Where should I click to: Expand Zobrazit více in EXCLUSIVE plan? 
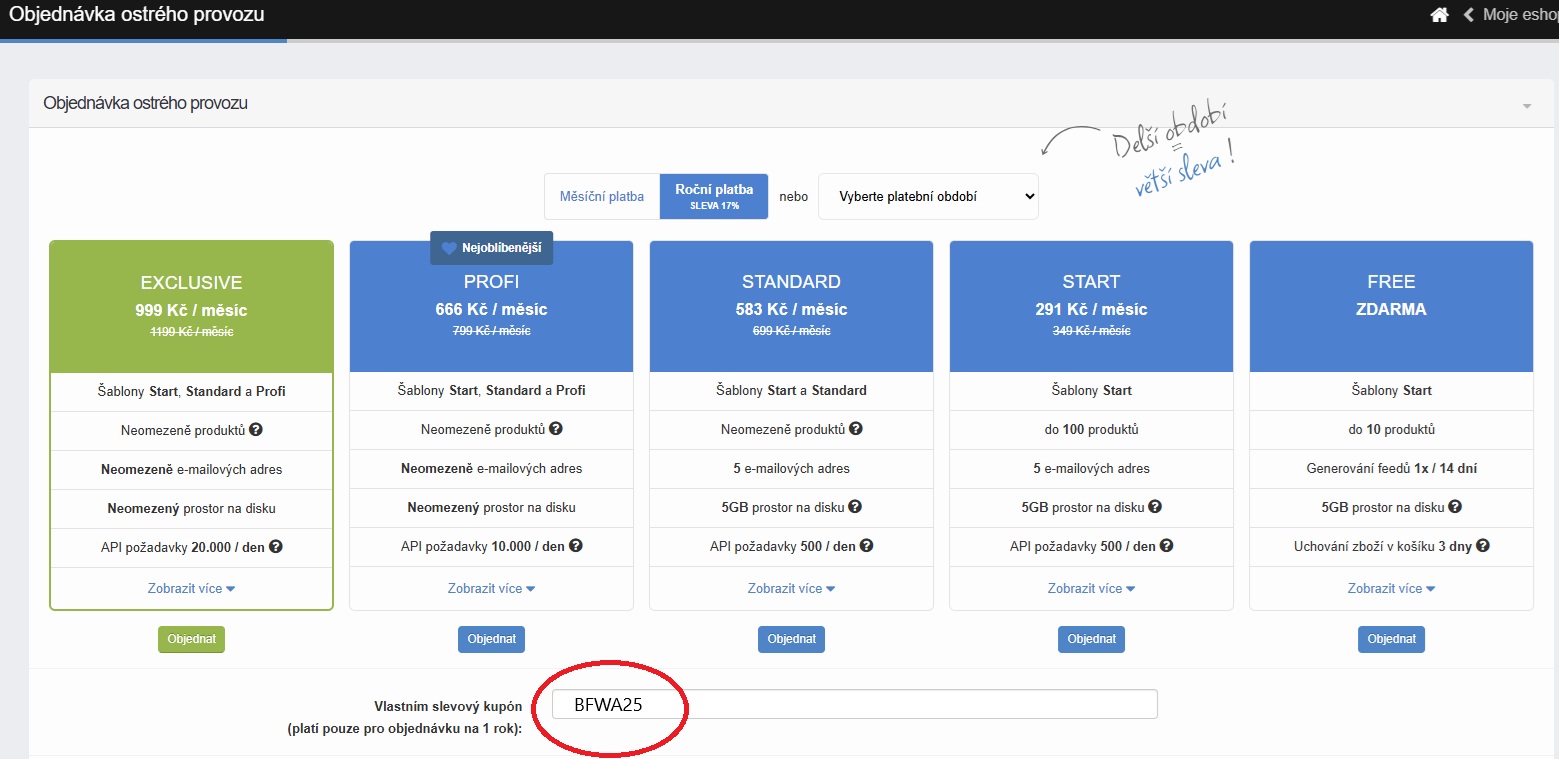(191, 589)
